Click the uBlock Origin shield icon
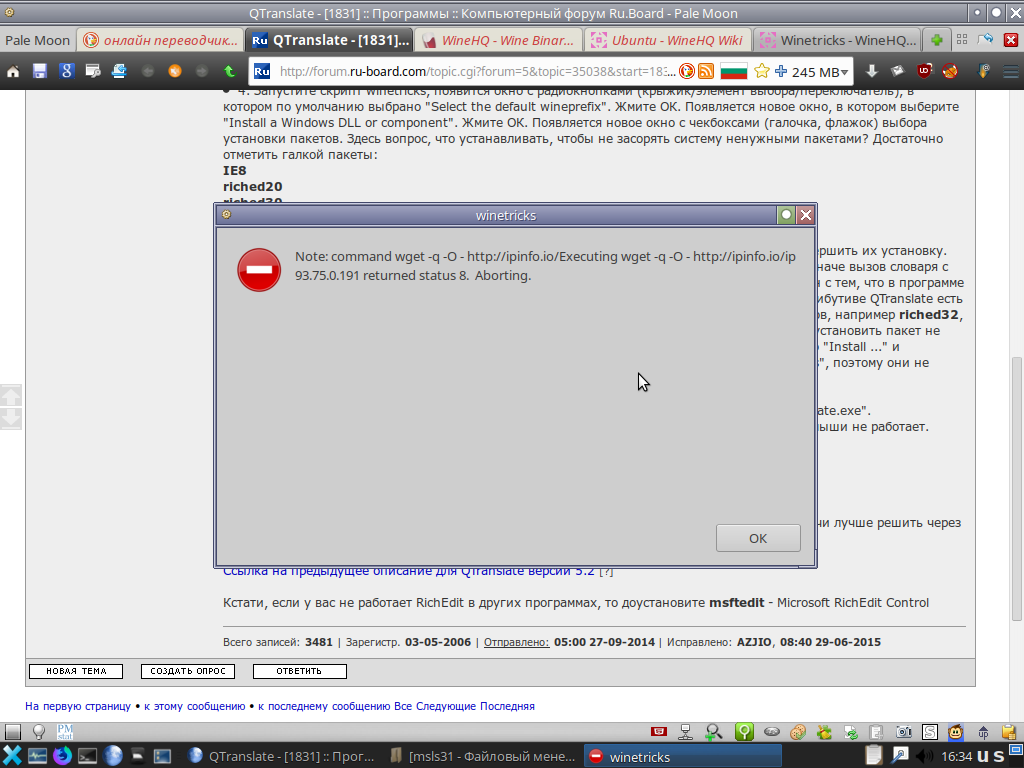 pyautogui.click(x=924, y=71)
